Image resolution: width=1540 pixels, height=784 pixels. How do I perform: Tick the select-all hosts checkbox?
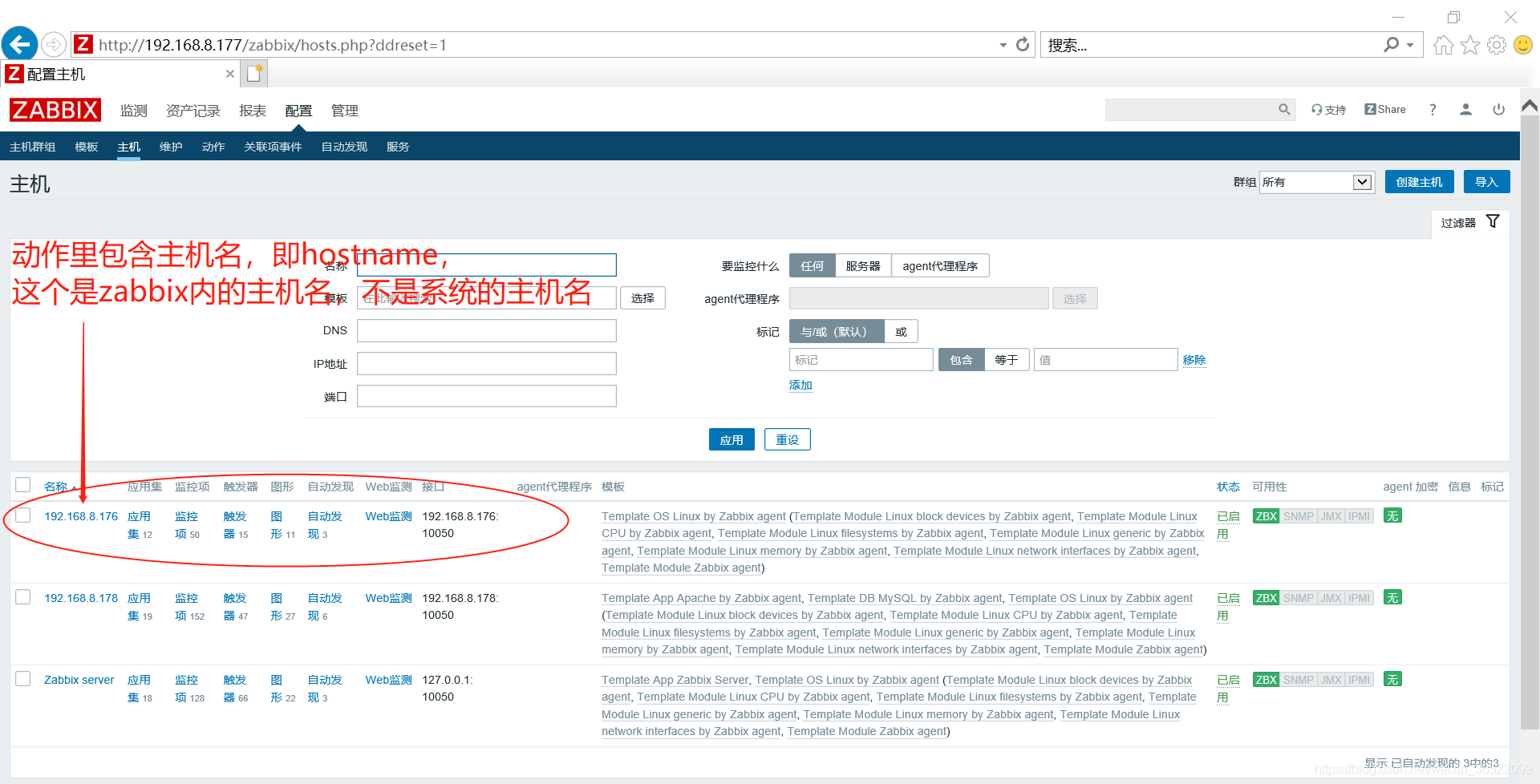coord(23,485)
